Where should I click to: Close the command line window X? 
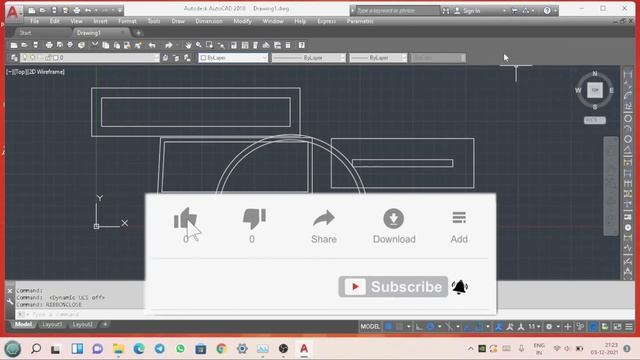[x=10, y=291]
